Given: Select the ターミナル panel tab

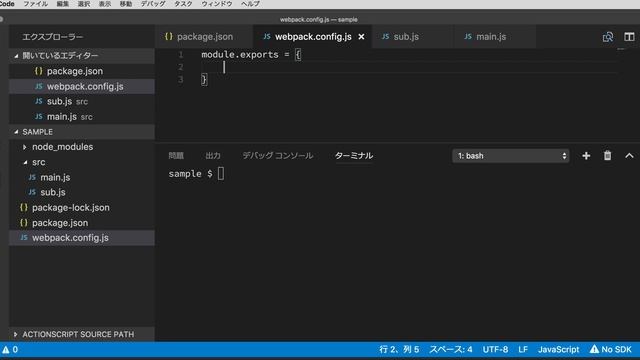Looking at the screenshot, I should pyautogui.click(x=353, y=156).
